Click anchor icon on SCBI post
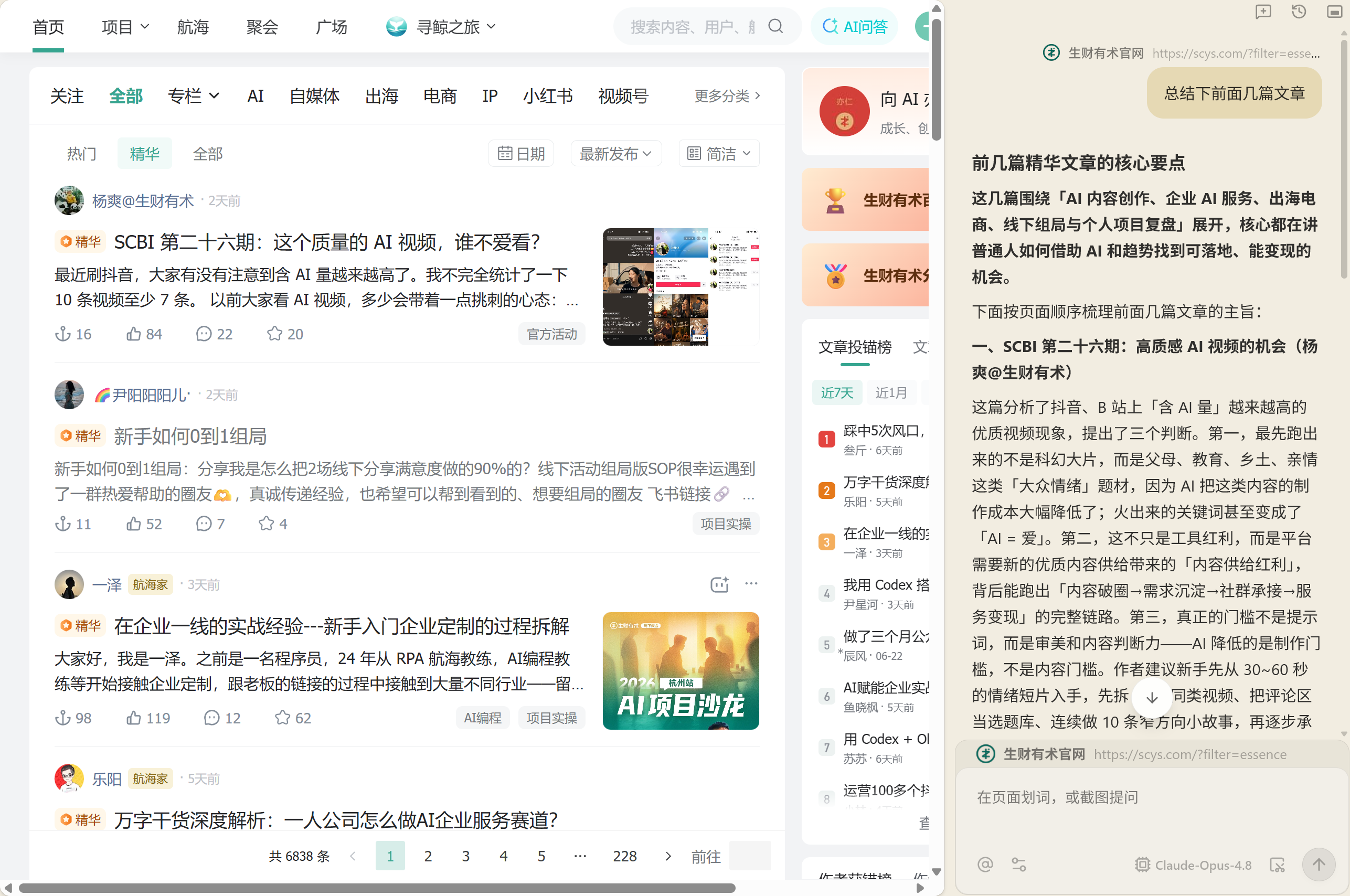This screenshot has height=896, width=1350. coord(63,334)
